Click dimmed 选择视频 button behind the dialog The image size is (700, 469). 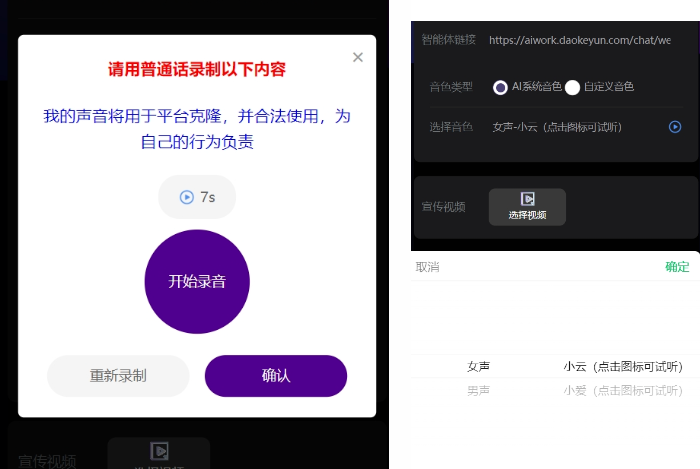tap(158, 453)
